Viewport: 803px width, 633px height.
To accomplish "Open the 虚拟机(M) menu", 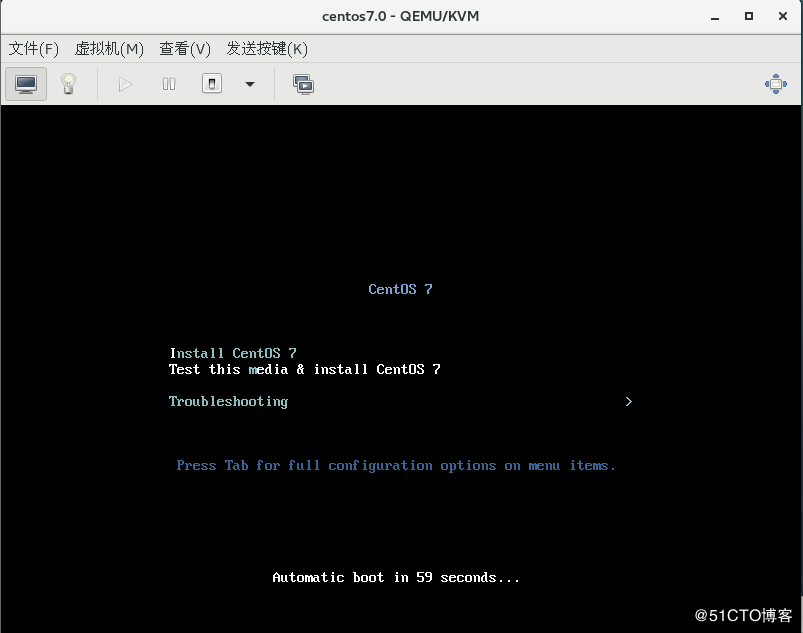I will pos(109,49).
